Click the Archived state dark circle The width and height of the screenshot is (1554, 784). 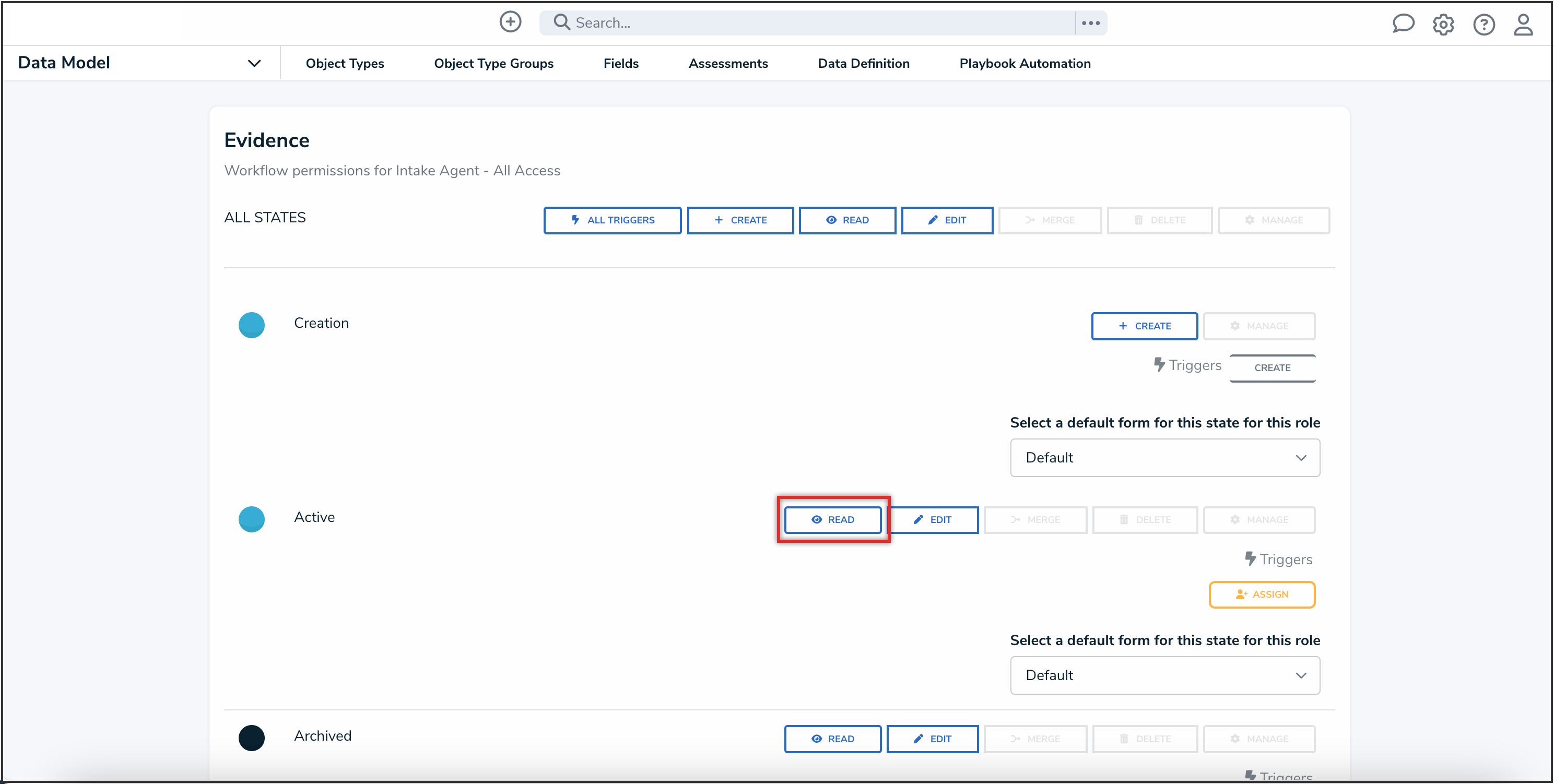coord(252,738)
